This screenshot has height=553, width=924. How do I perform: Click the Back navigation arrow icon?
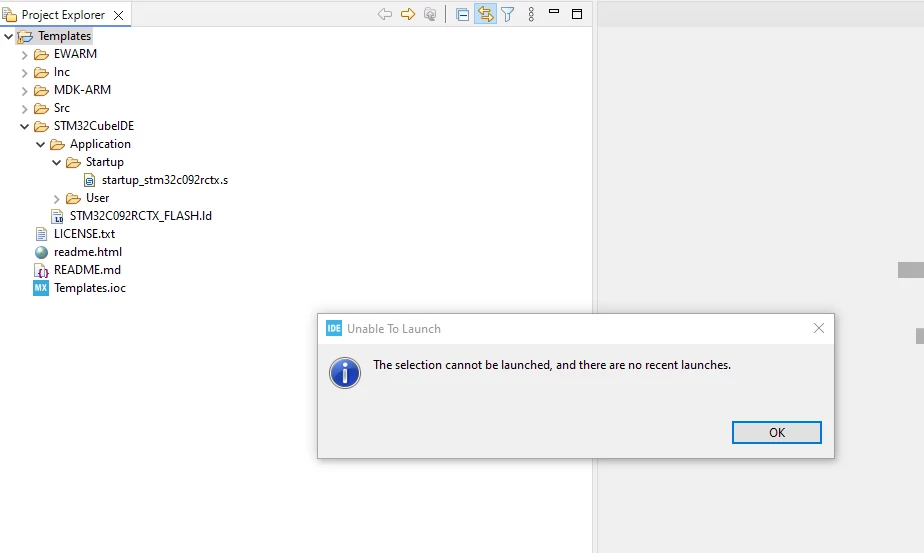pyautogui.click(x=385, y=14)
